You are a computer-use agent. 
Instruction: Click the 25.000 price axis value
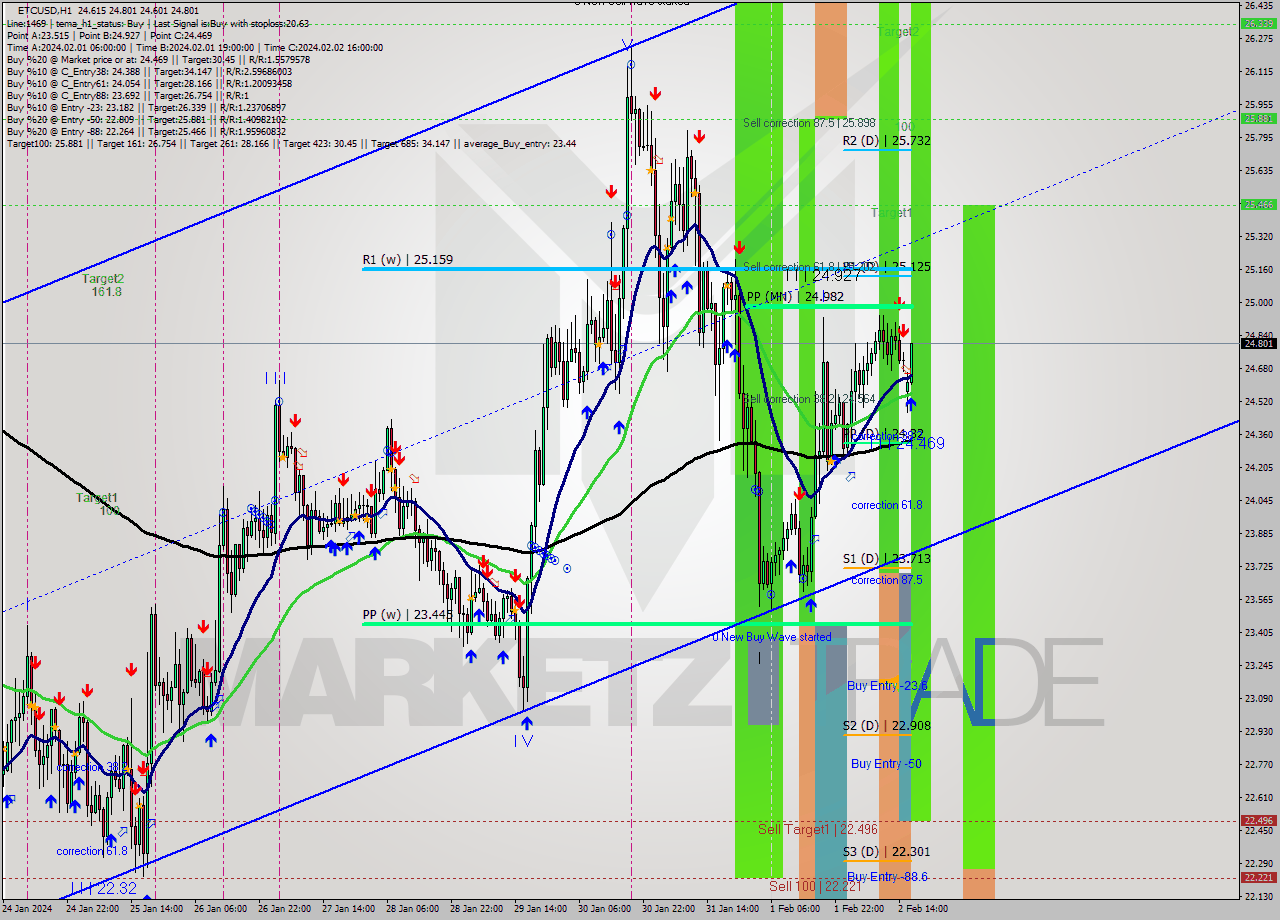click(1258, 303)
